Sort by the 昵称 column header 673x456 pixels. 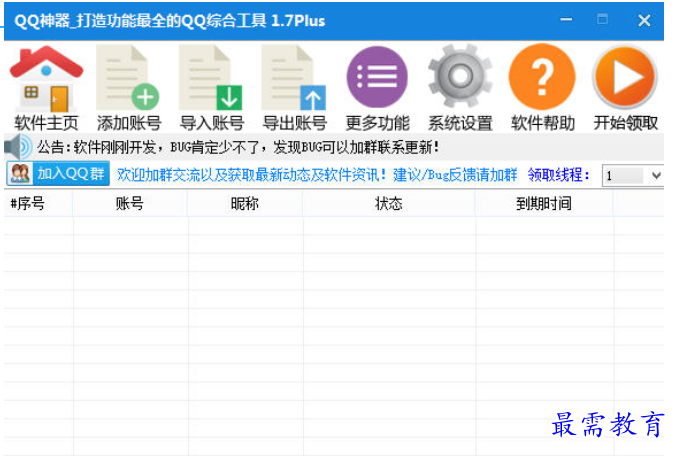coord(245,203)
